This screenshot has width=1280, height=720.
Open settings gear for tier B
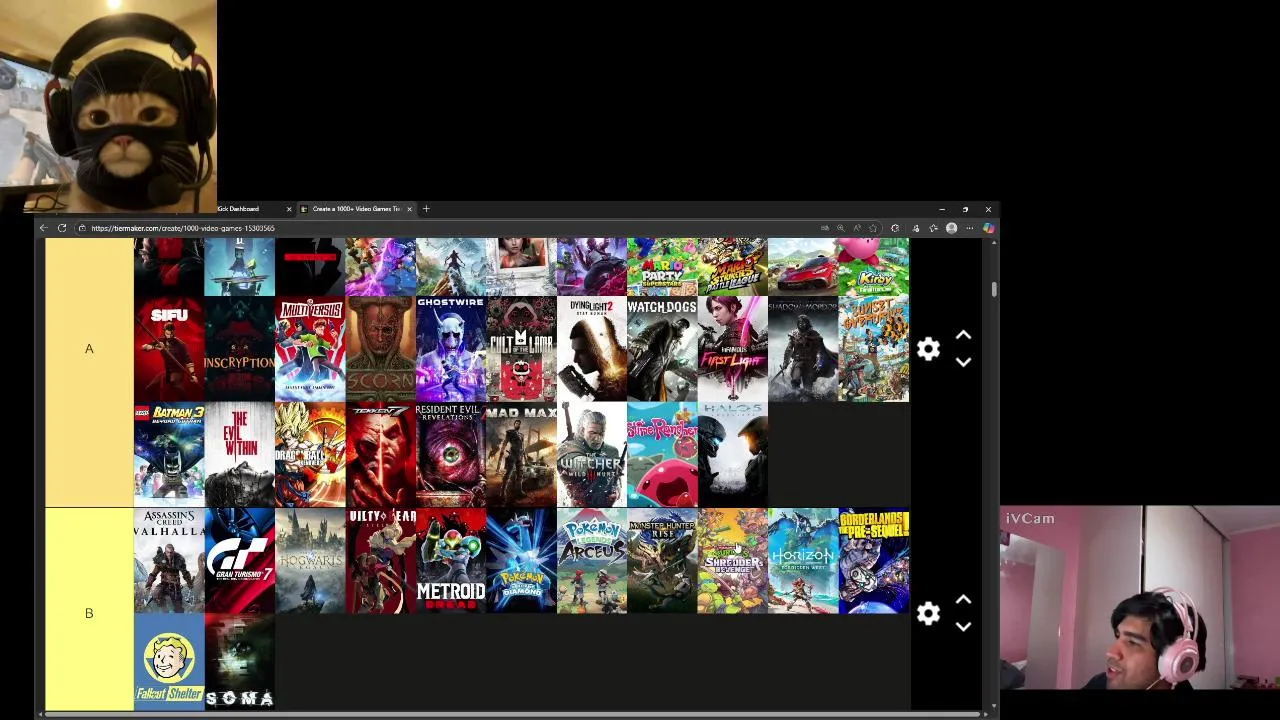(x=928, y=613)
